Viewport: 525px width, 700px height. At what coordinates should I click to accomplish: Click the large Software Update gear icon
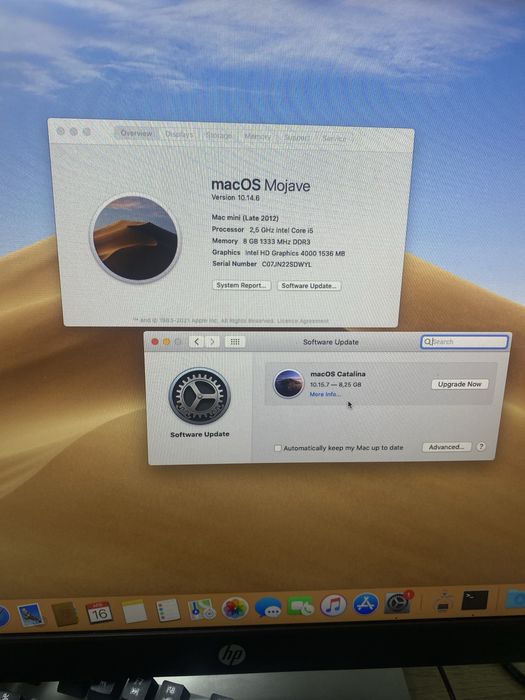[x=200, y=396]
